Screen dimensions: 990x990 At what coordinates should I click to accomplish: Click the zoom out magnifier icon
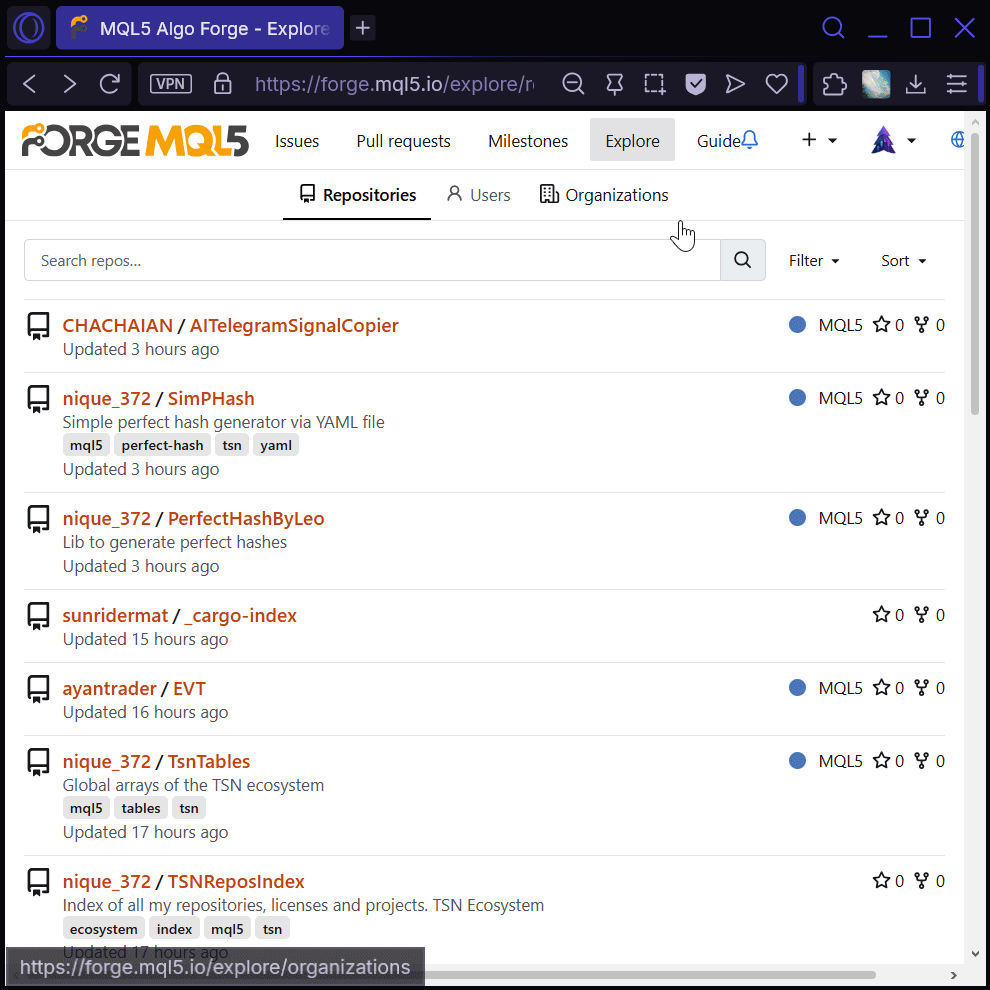573,83
